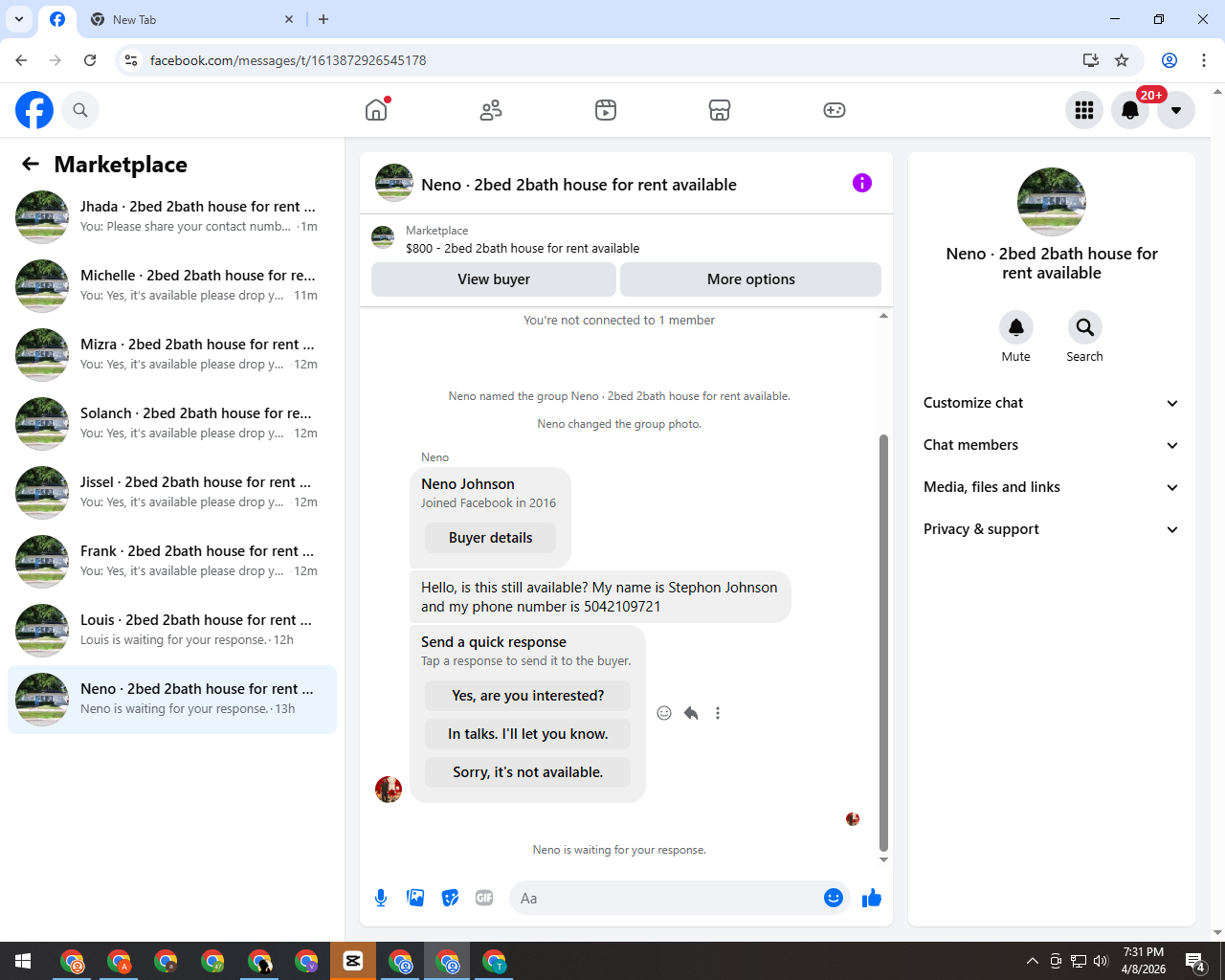The width and height of the screenshot is (1225, 980).
Task: Search in conversation magnifier icon
Action: pyautogui.click(x=1084, y=327)
